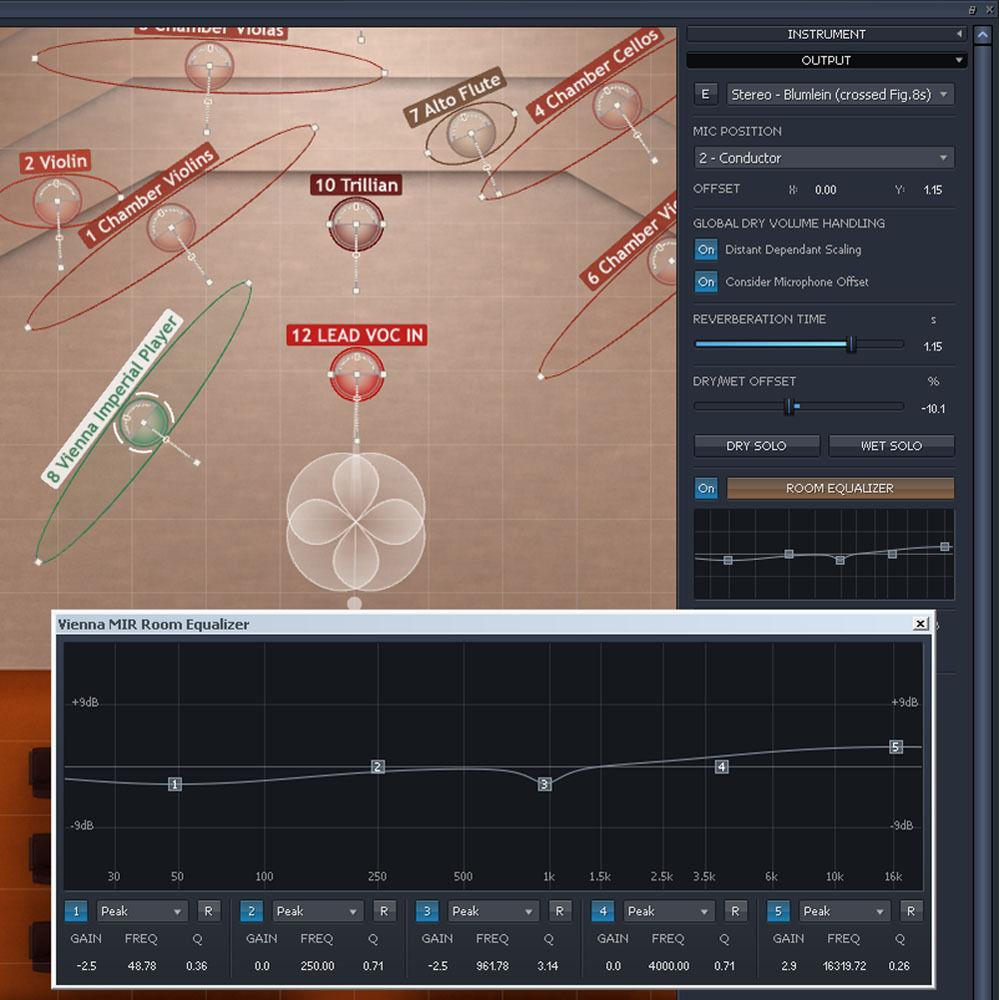Viewport: 1000px width, 1000px height.
Task: Switch to the INSTRUMENT tab
Action: tap(826, 34)
